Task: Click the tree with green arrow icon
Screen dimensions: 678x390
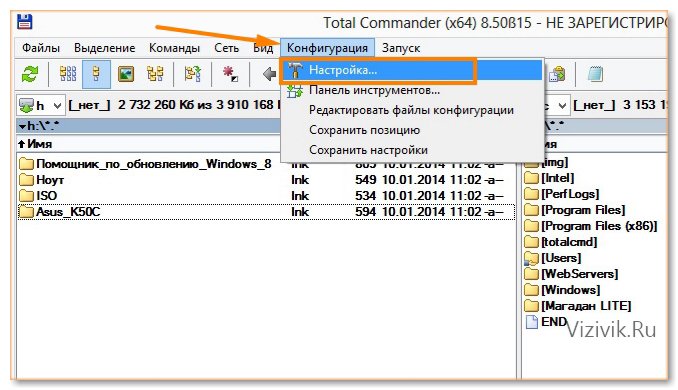Action: [192, 74]
